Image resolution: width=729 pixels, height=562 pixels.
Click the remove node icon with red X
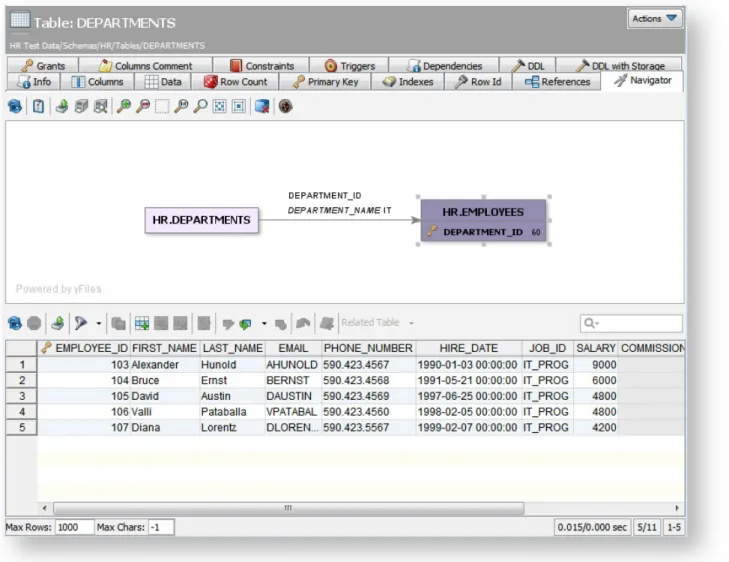pyautogui.click(x=262, y=106)
